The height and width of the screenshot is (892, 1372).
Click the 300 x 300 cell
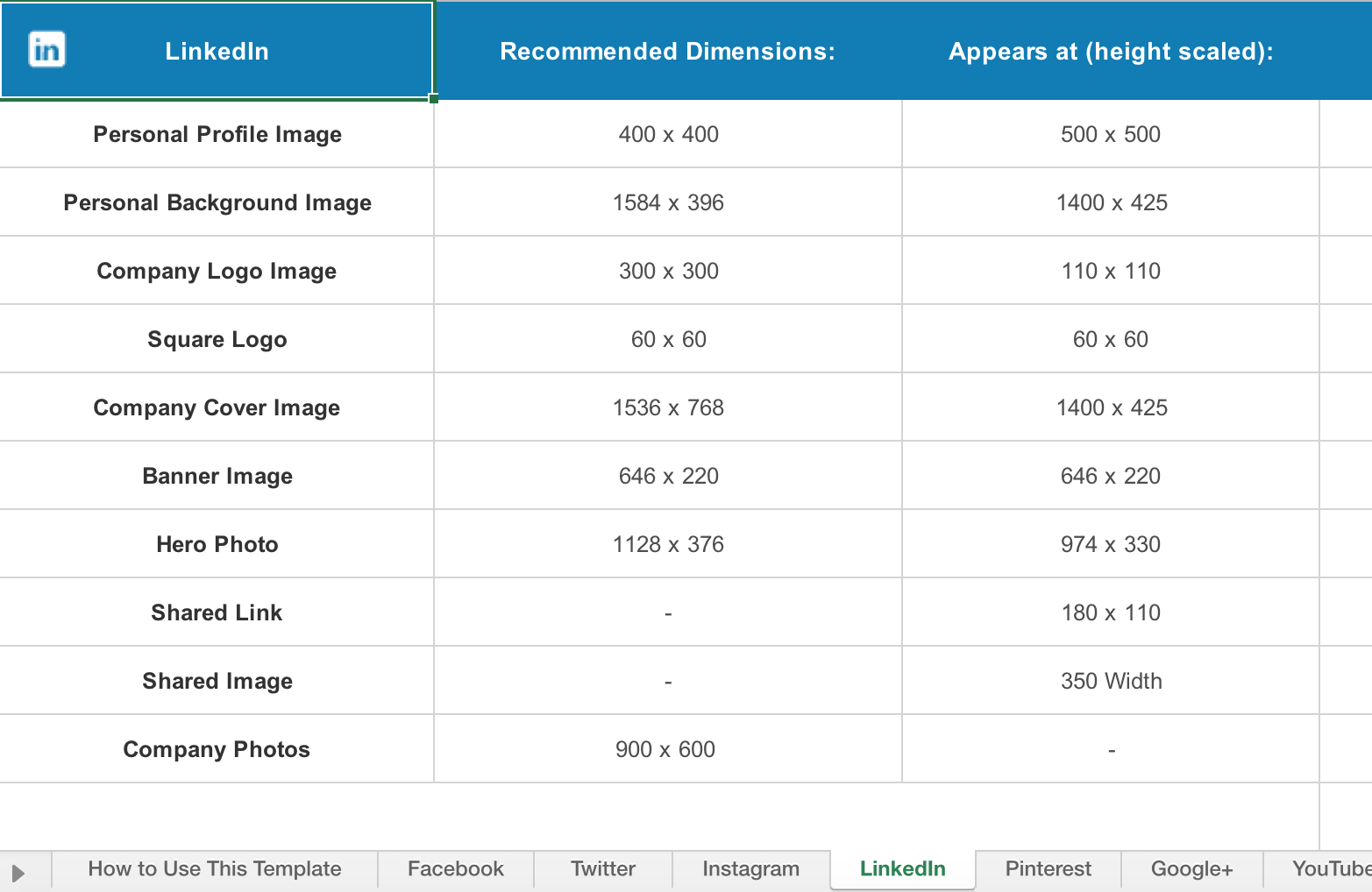(x=668, y=271)
